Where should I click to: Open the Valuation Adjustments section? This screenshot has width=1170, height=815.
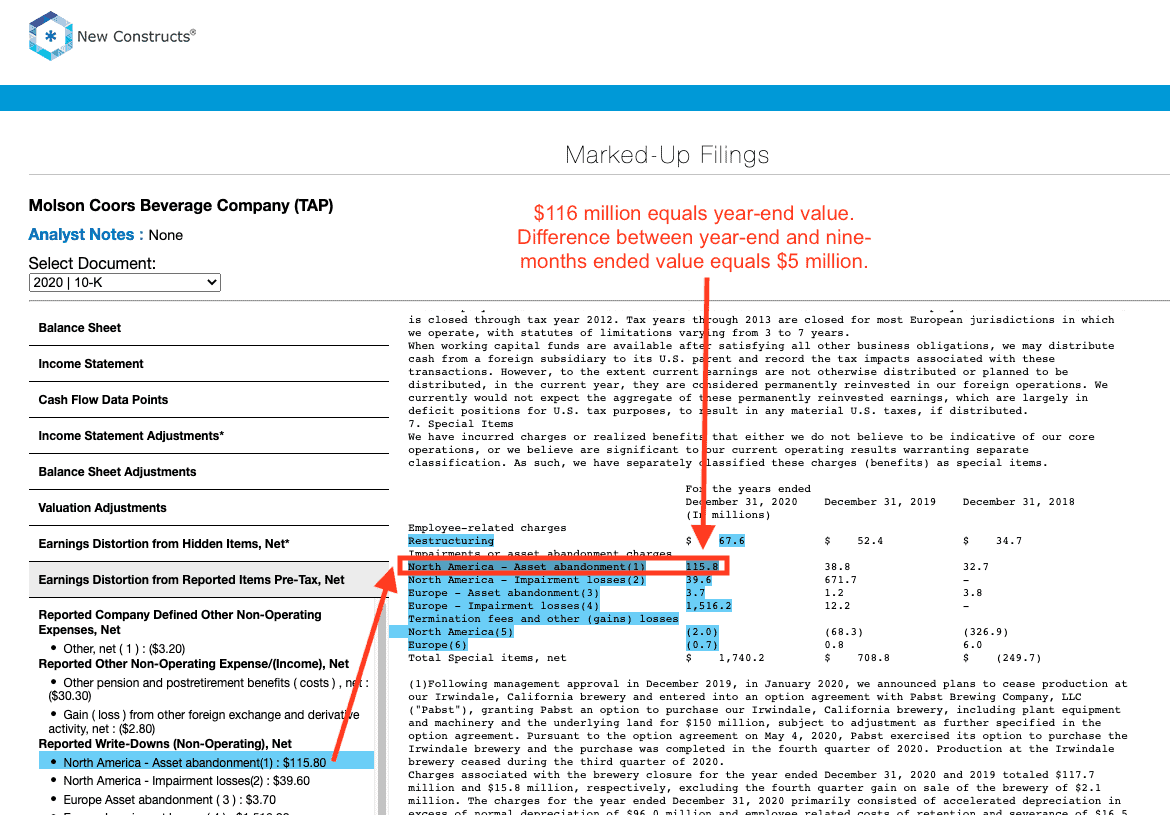point(209,508)
